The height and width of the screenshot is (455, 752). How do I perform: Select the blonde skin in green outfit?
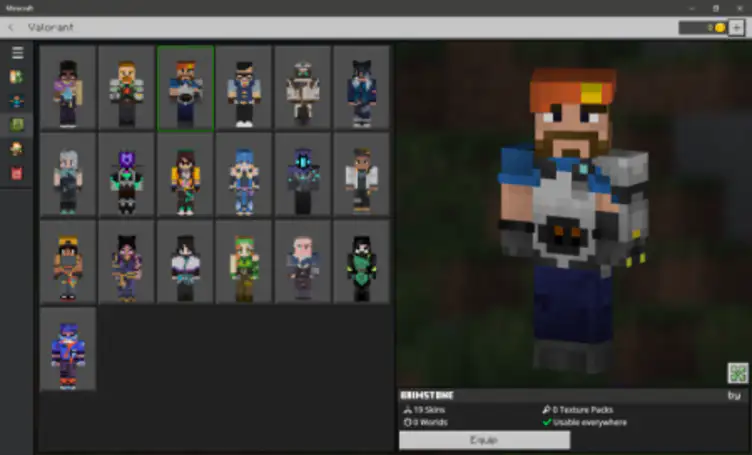coord(244,262)
